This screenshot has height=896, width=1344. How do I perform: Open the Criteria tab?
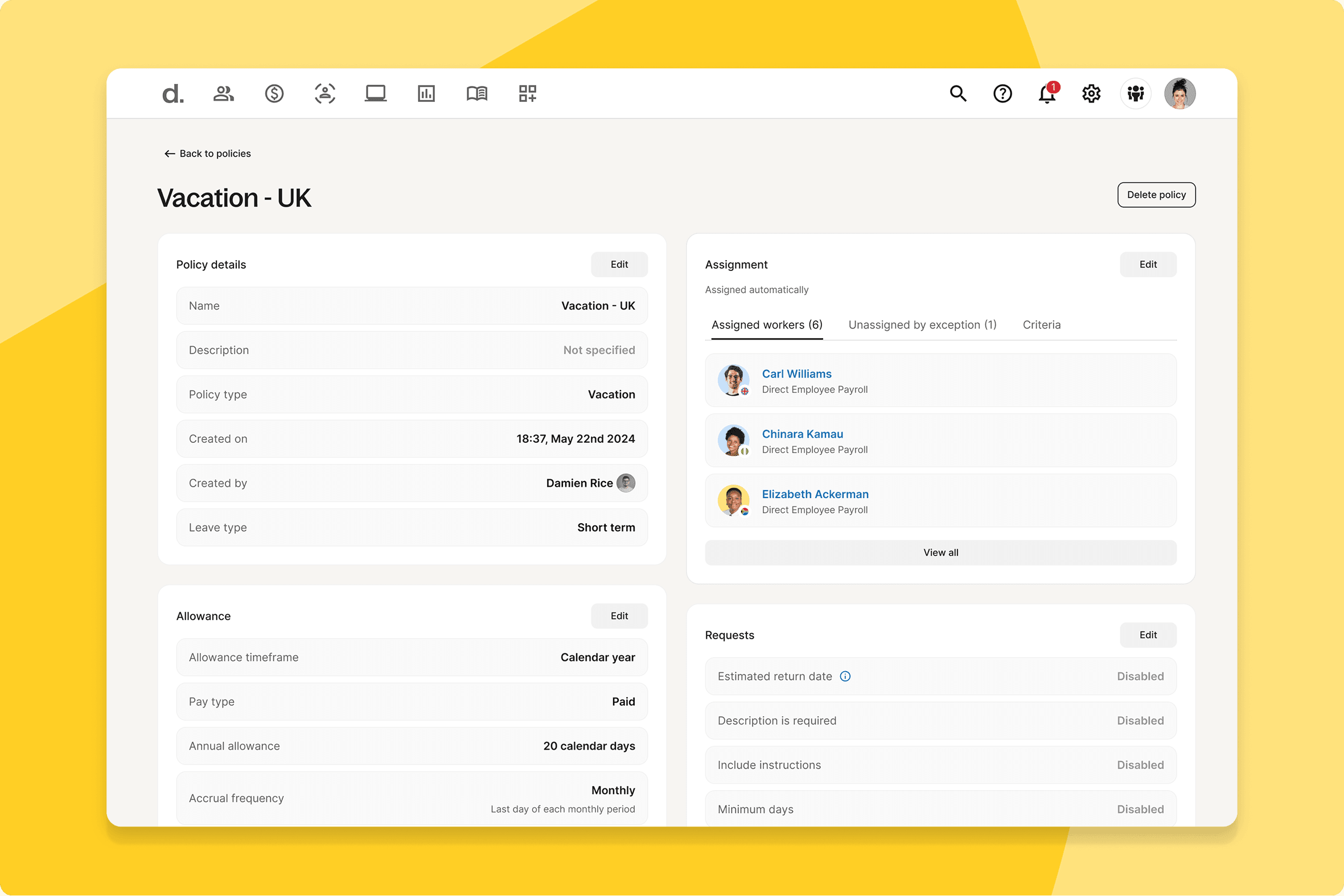[x=1041, y=324]
